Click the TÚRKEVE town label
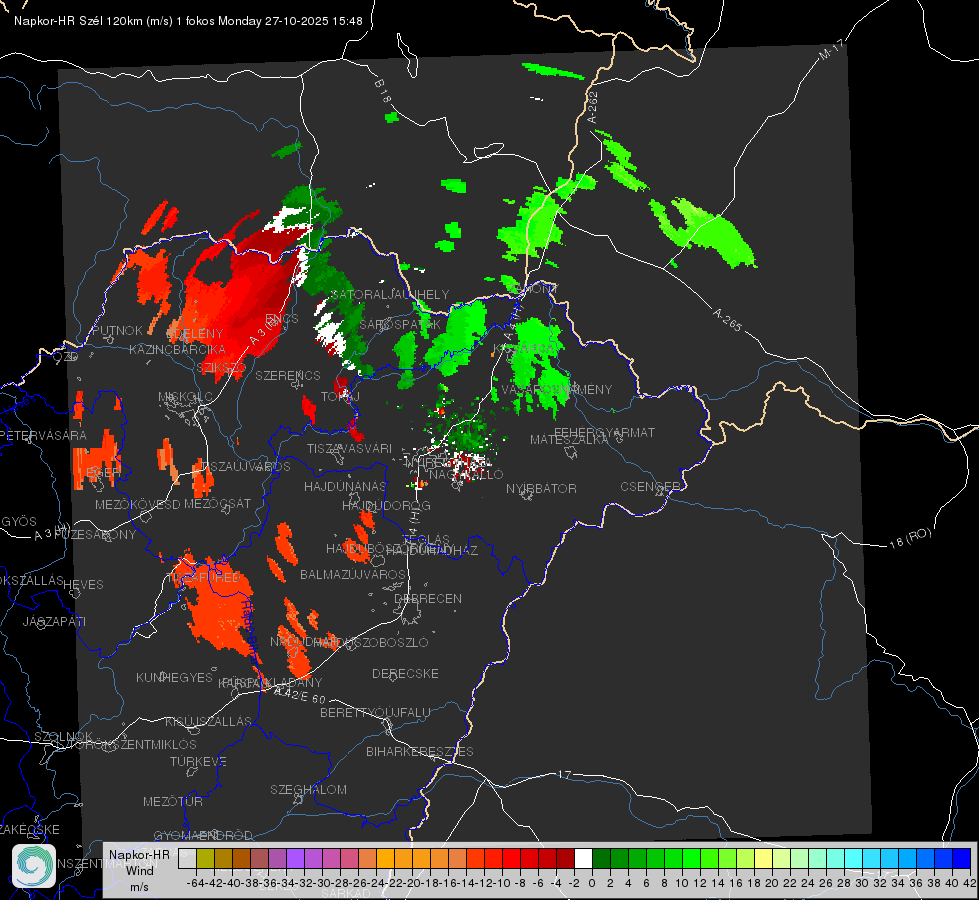This screenshot has width=979, height=900. (198, 761)
